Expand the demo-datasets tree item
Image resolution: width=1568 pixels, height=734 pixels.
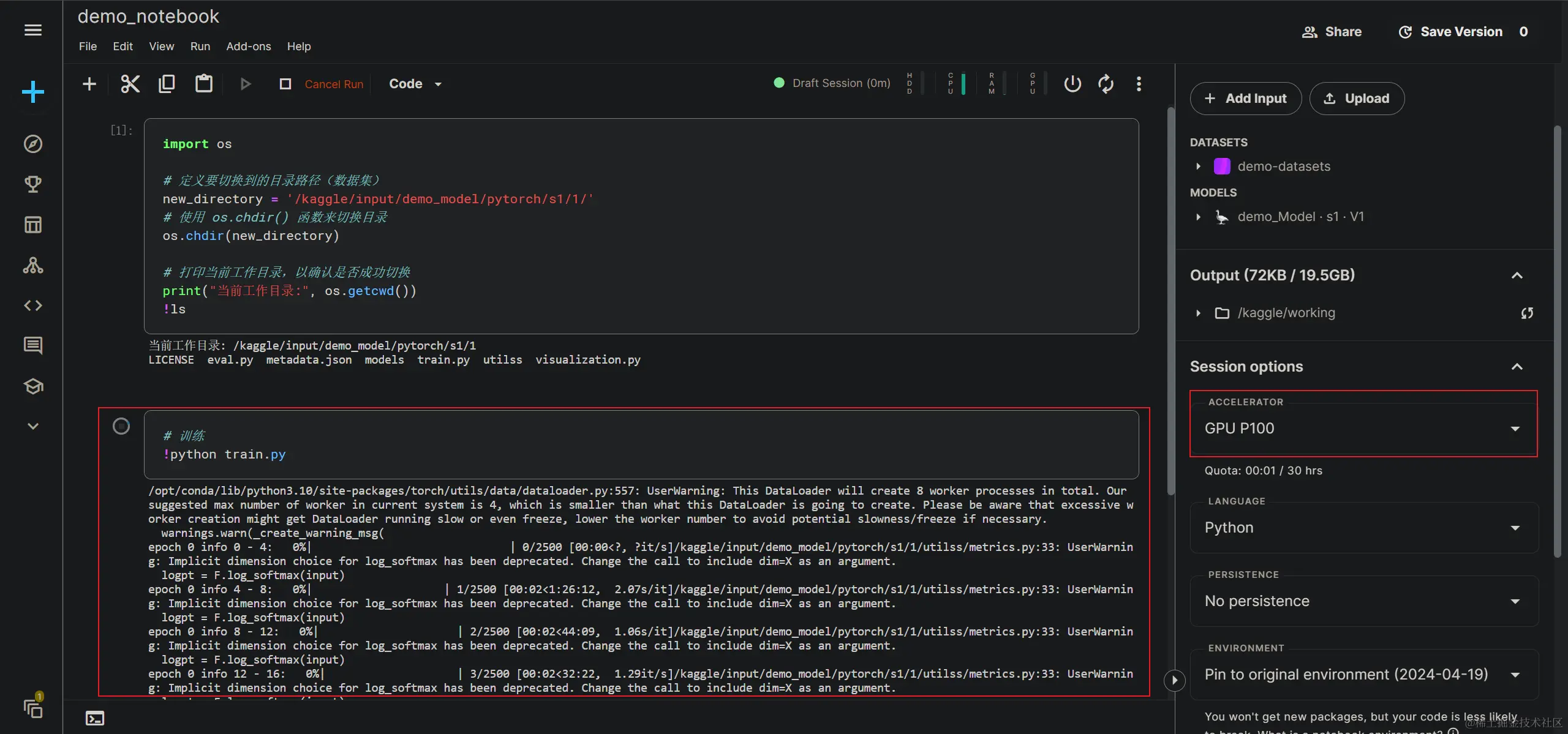pyautogui.click(x=1199, y=167)
